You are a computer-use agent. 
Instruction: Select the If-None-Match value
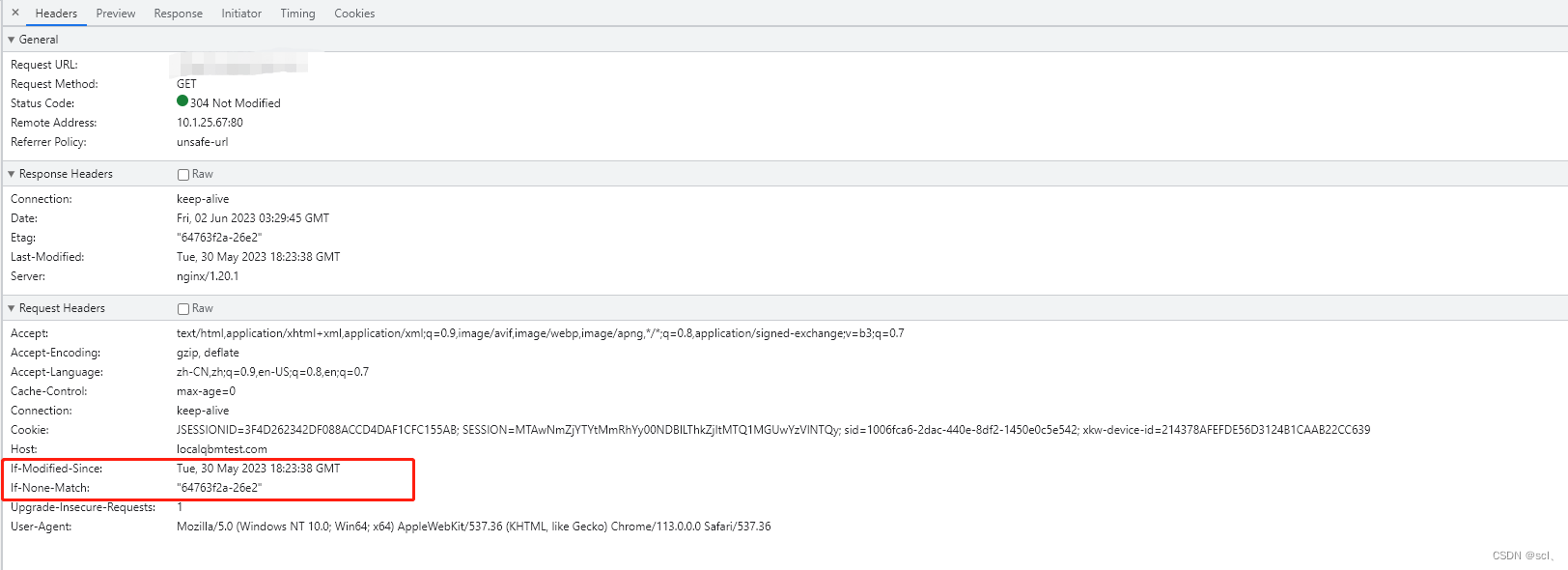click(219, 488)
